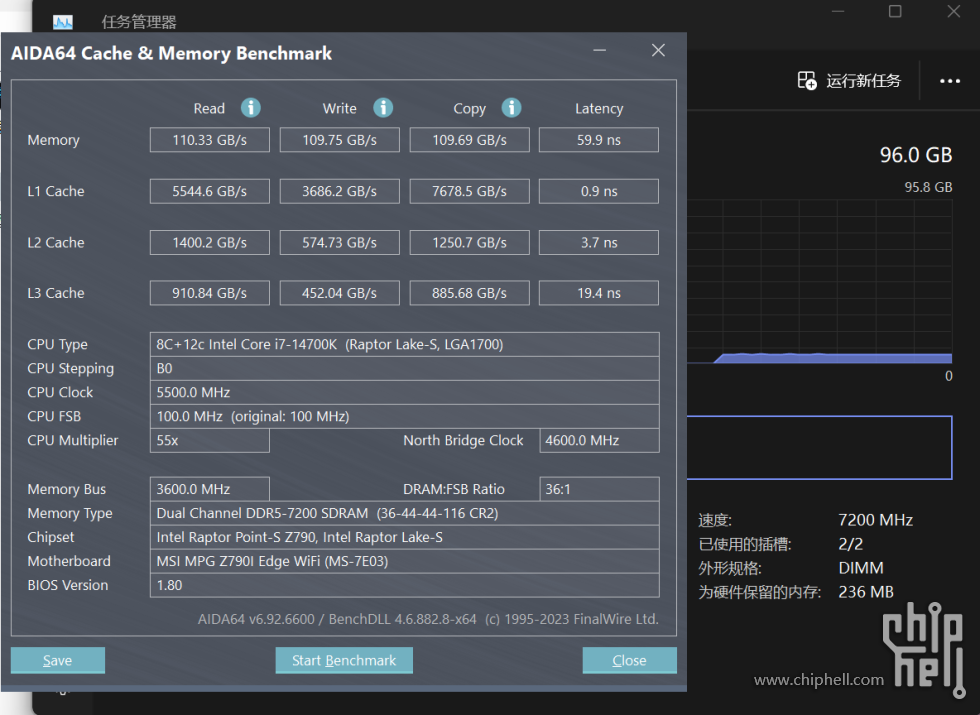Minimize the AIDA64 benchmark window
Image resolution: width=980 pixels, height=715 pixels.
click(x=599, y=50)
